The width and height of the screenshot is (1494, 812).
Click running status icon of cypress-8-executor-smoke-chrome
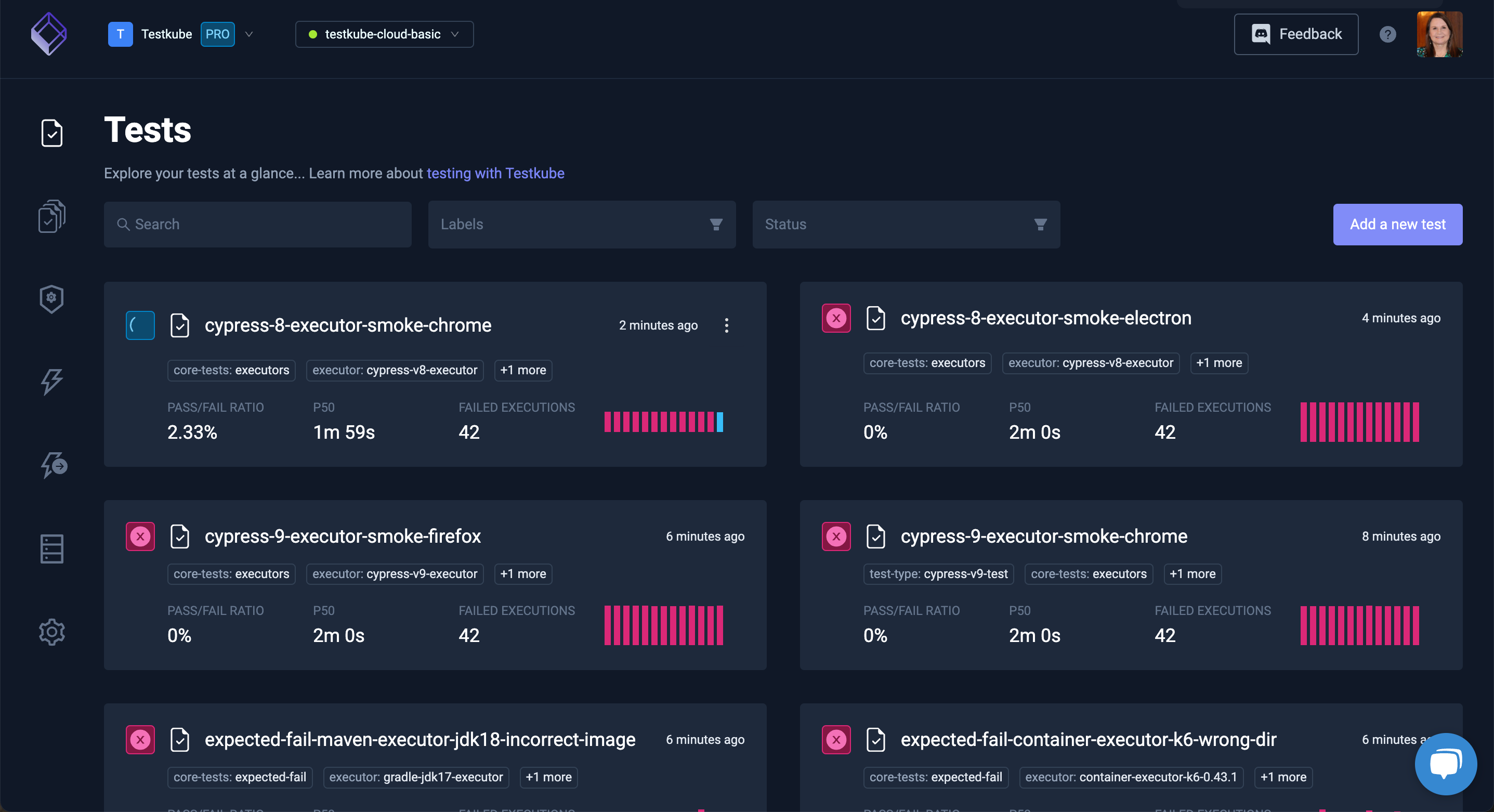(x=140, y=325)
